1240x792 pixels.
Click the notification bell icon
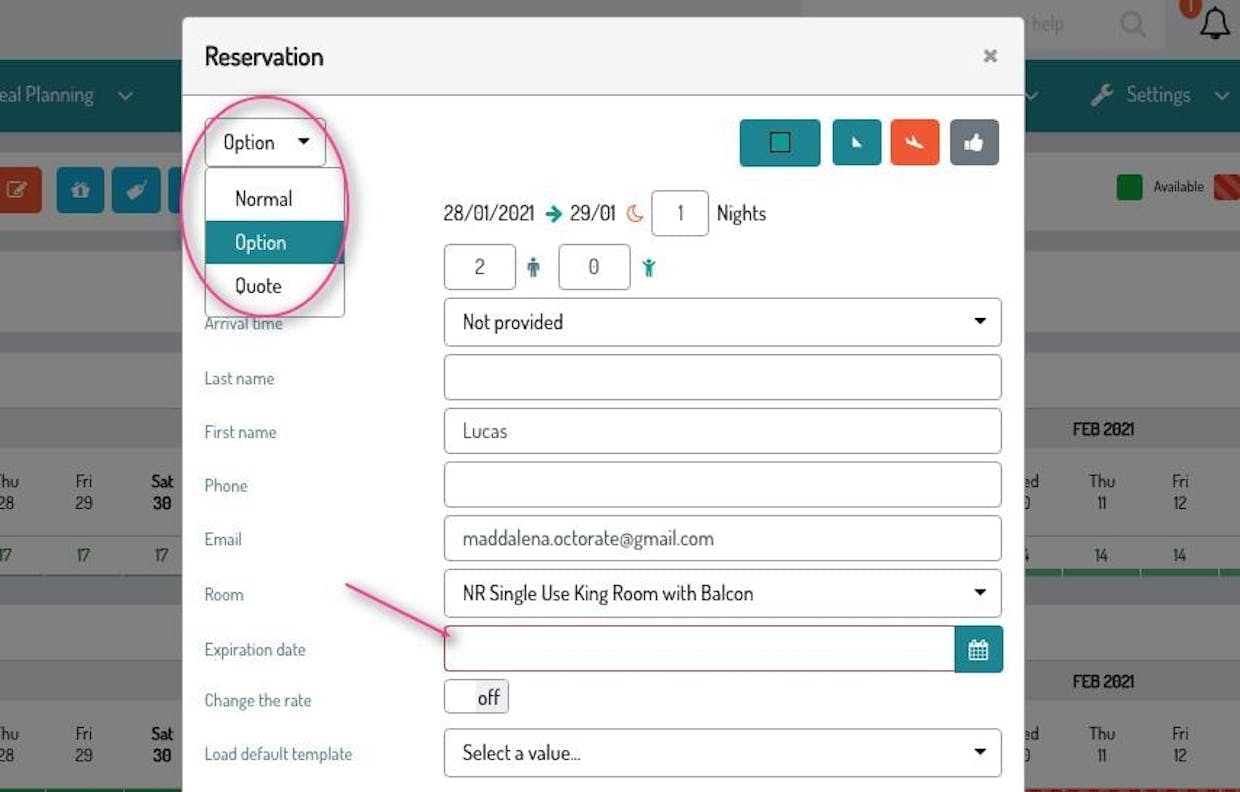(x=1215, y=24)
